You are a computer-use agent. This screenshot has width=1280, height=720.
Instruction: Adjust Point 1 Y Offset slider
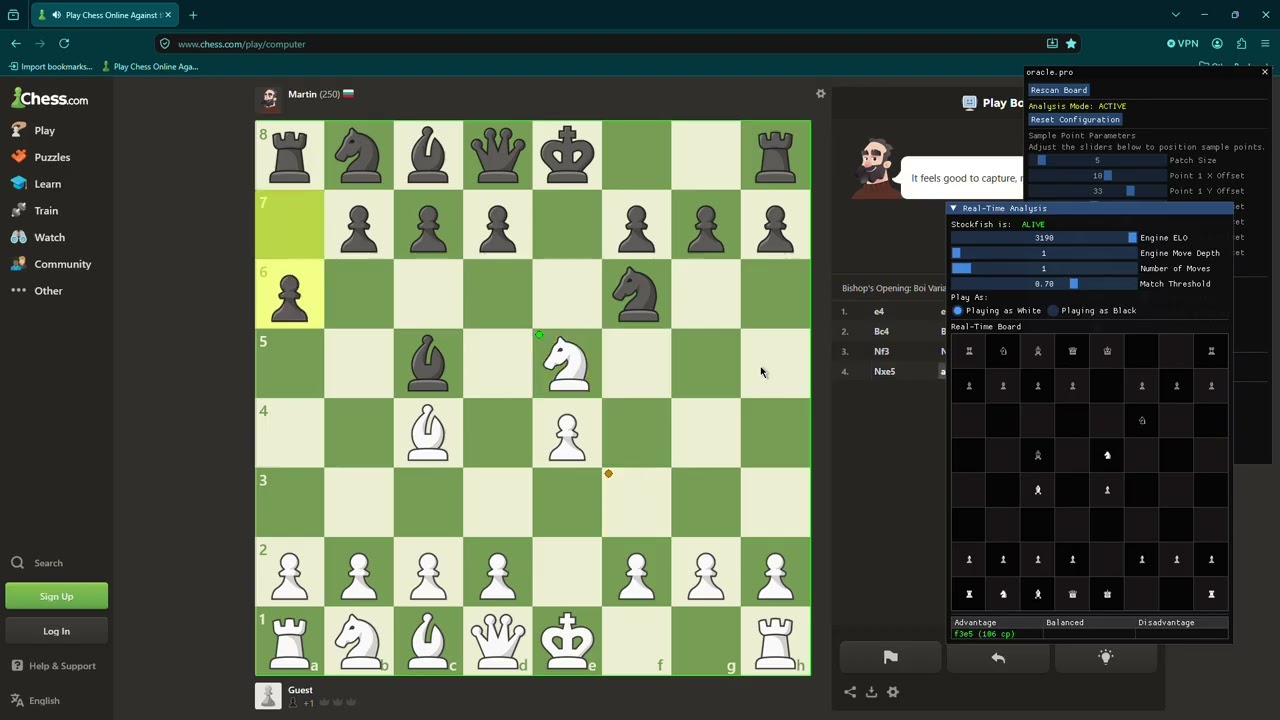1097,191
